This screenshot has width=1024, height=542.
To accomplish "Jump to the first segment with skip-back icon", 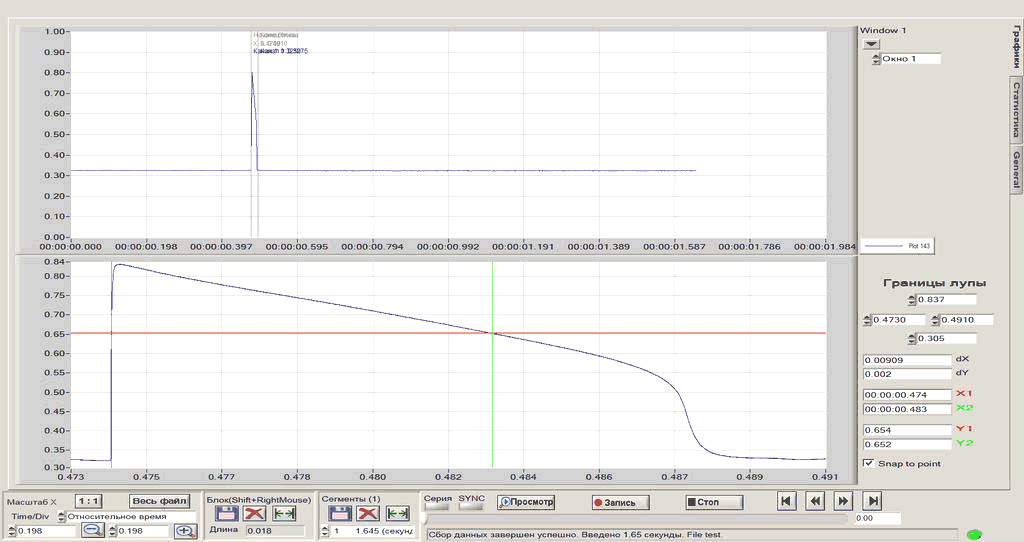I will pos(786,502).
